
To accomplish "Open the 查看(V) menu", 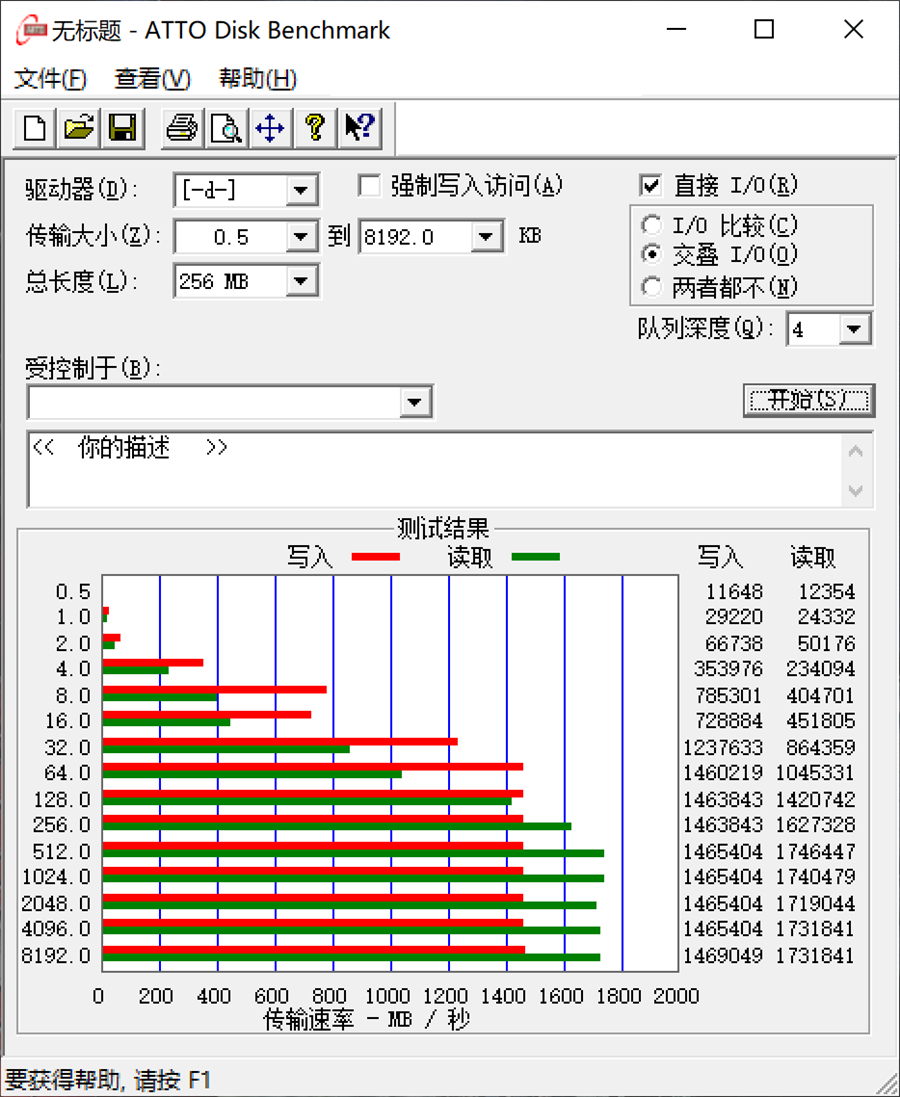I will 152,79.
